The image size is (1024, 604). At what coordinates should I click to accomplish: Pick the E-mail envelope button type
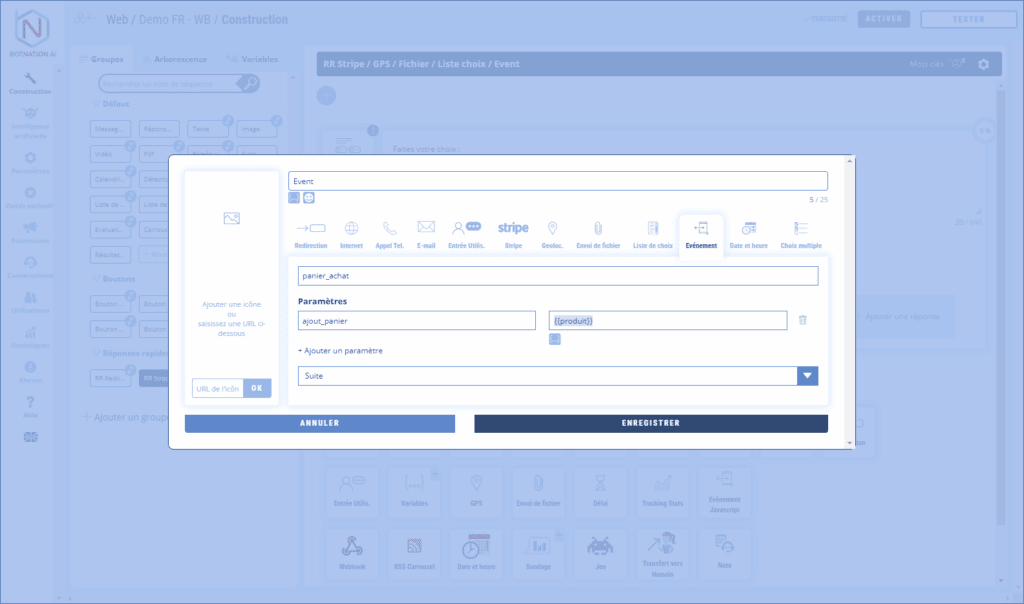(x=426, y=229)
